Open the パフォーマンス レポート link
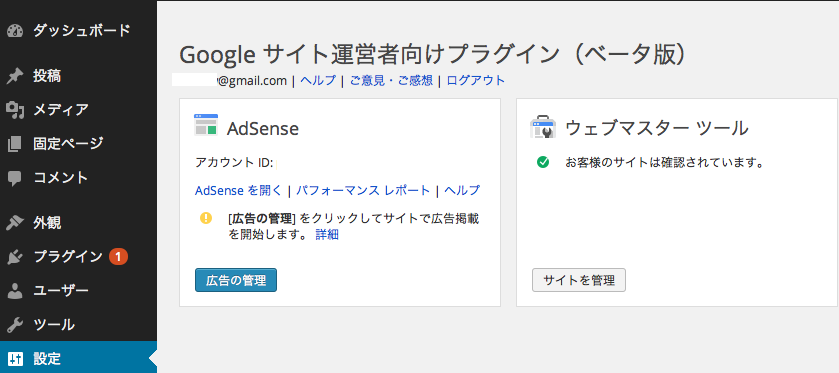The width and height of the screenshot is (839, 373). coord(363,191)
